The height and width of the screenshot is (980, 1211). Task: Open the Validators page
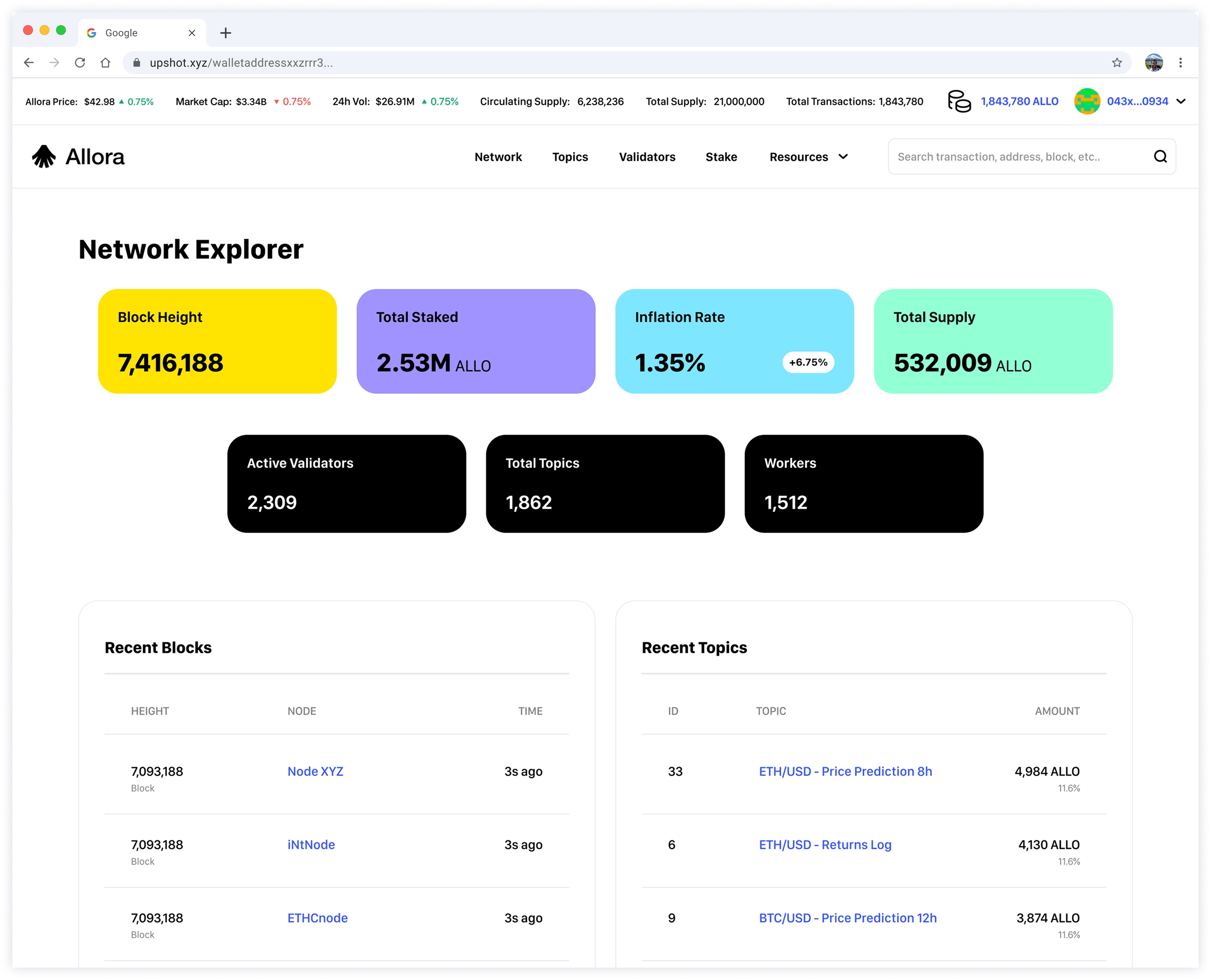pos(647,157)
